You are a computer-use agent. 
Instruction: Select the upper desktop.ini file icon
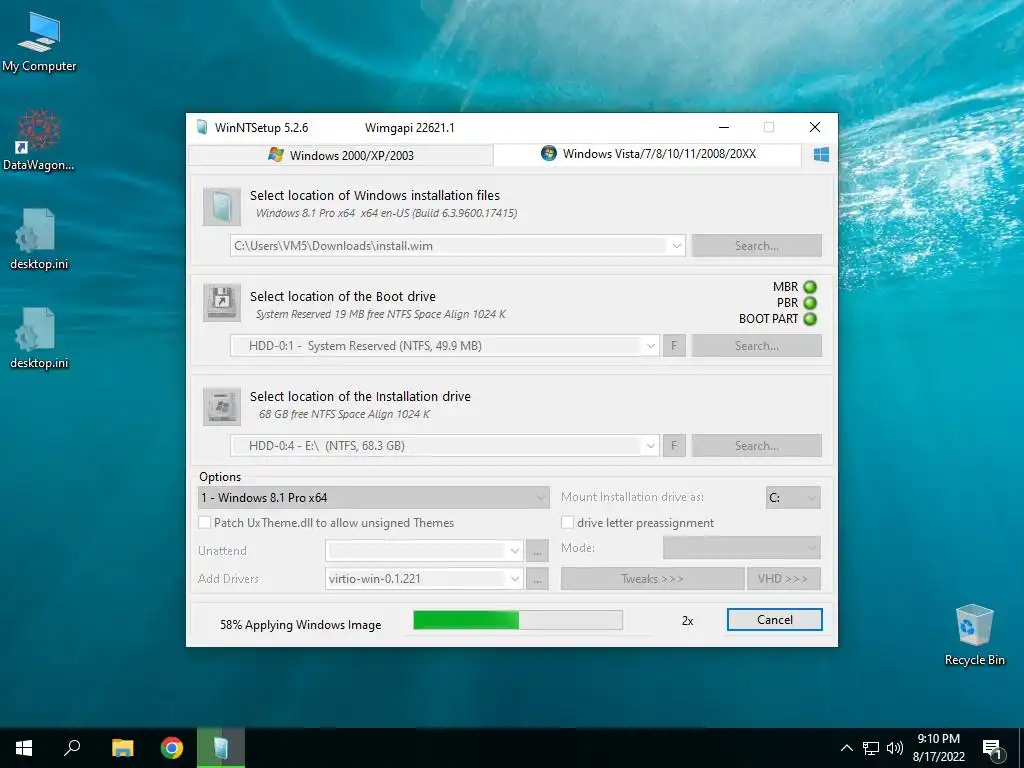pyautogui.click(x=39, y=239)
